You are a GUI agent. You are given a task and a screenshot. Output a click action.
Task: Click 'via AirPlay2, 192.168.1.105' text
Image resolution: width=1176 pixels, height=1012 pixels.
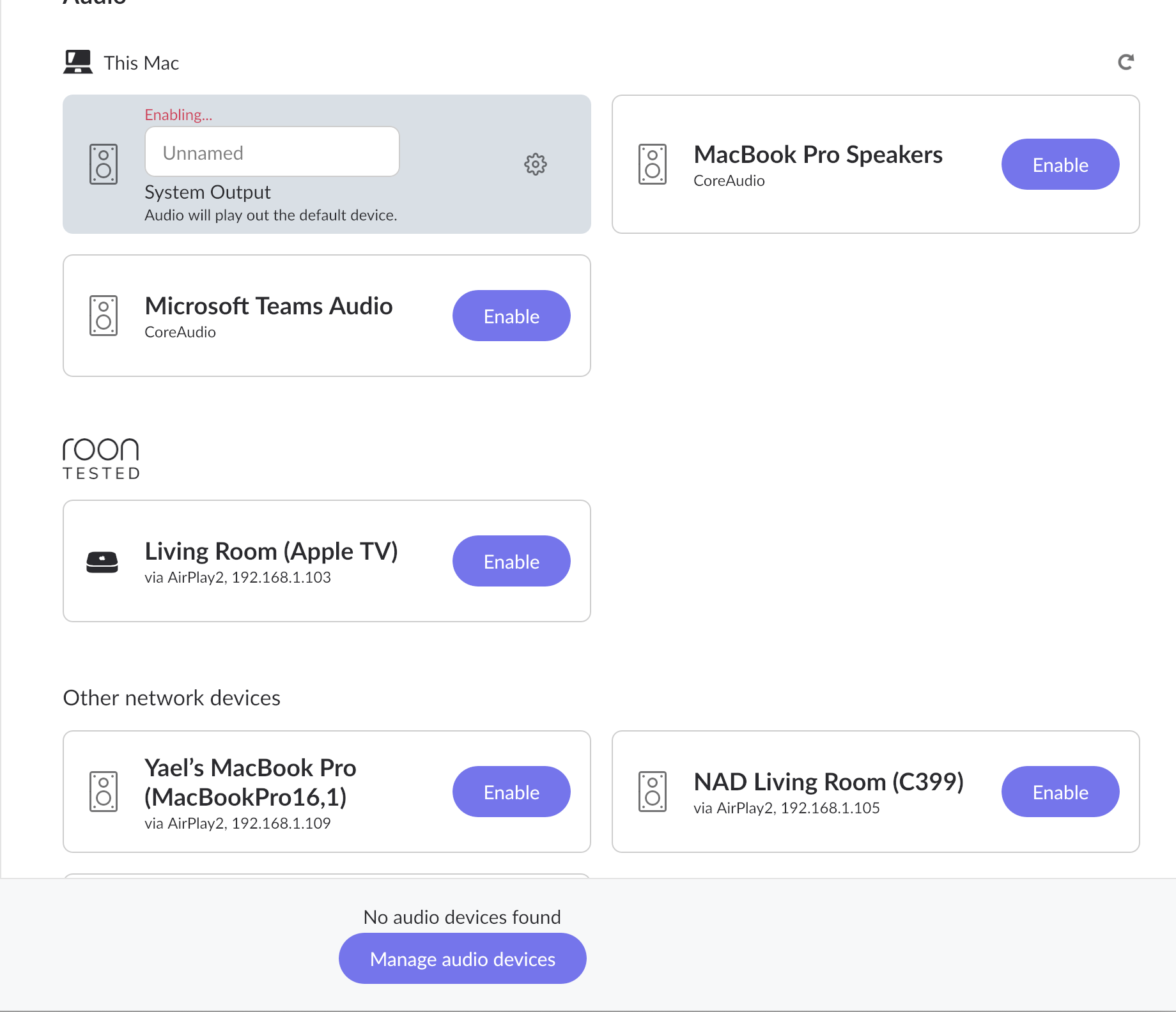(x=787, y=808)
